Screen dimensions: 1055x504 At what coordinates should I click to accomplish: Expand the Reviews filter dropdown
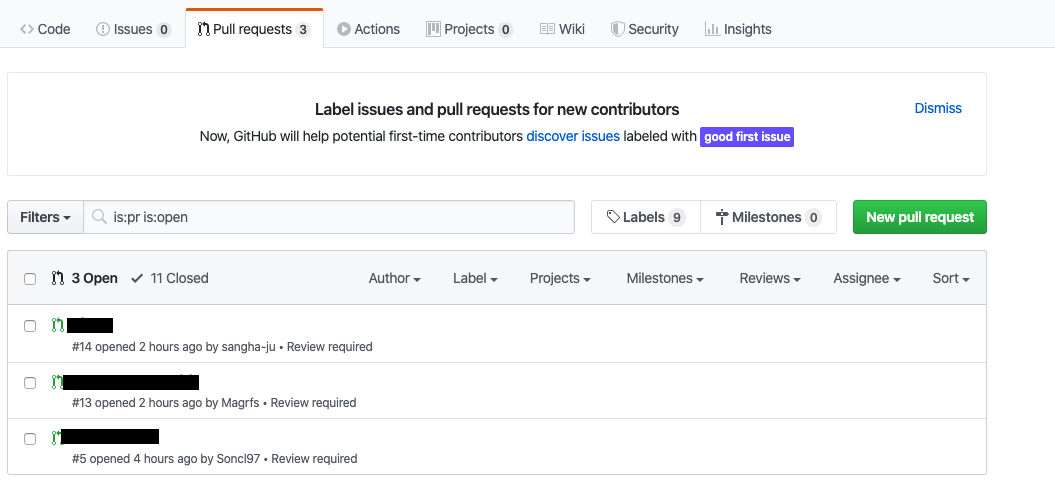[x=770, y=278]
